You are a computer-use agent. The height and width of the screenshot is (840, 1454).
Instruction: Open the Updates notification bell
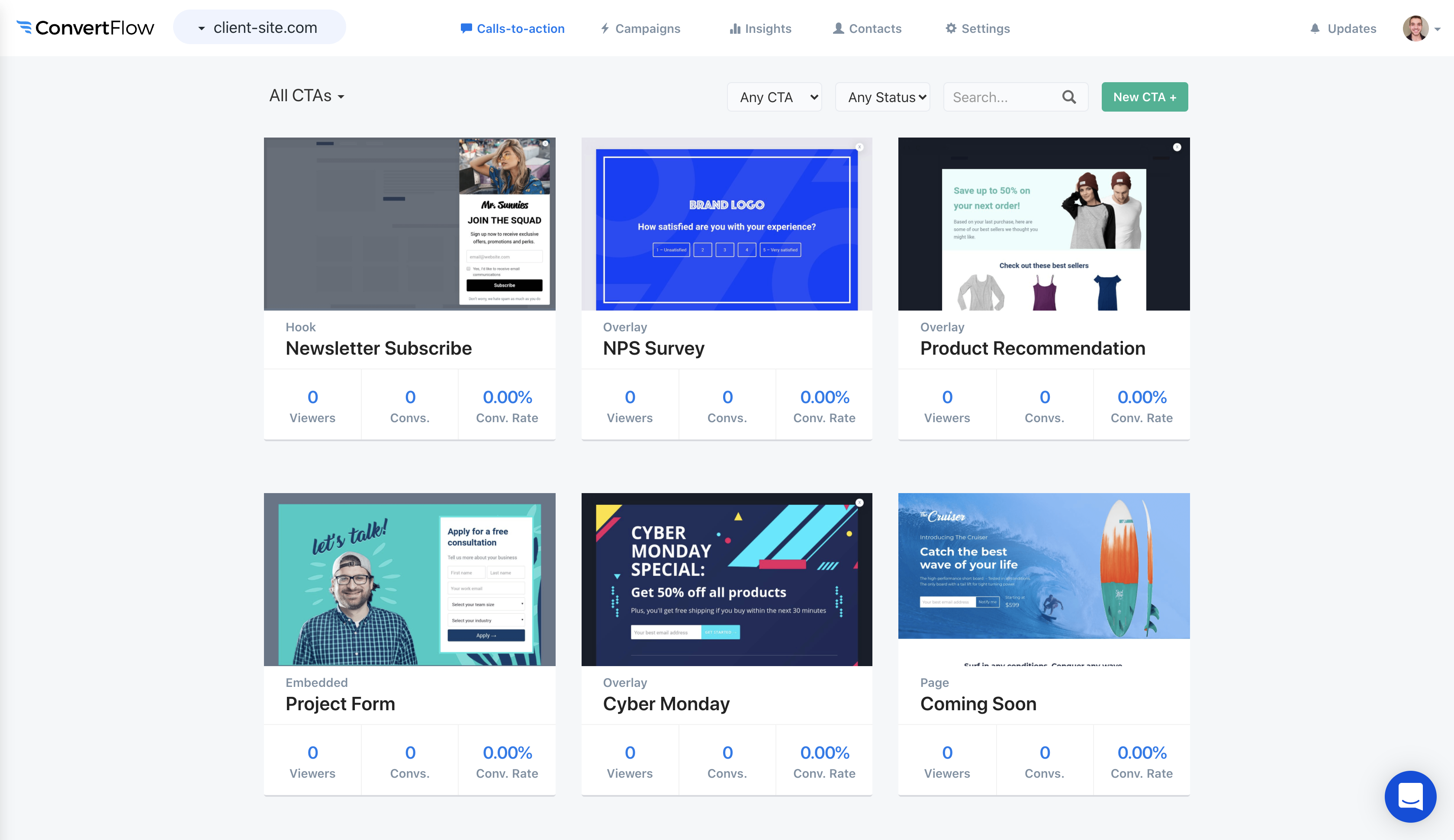point(1316,28)
